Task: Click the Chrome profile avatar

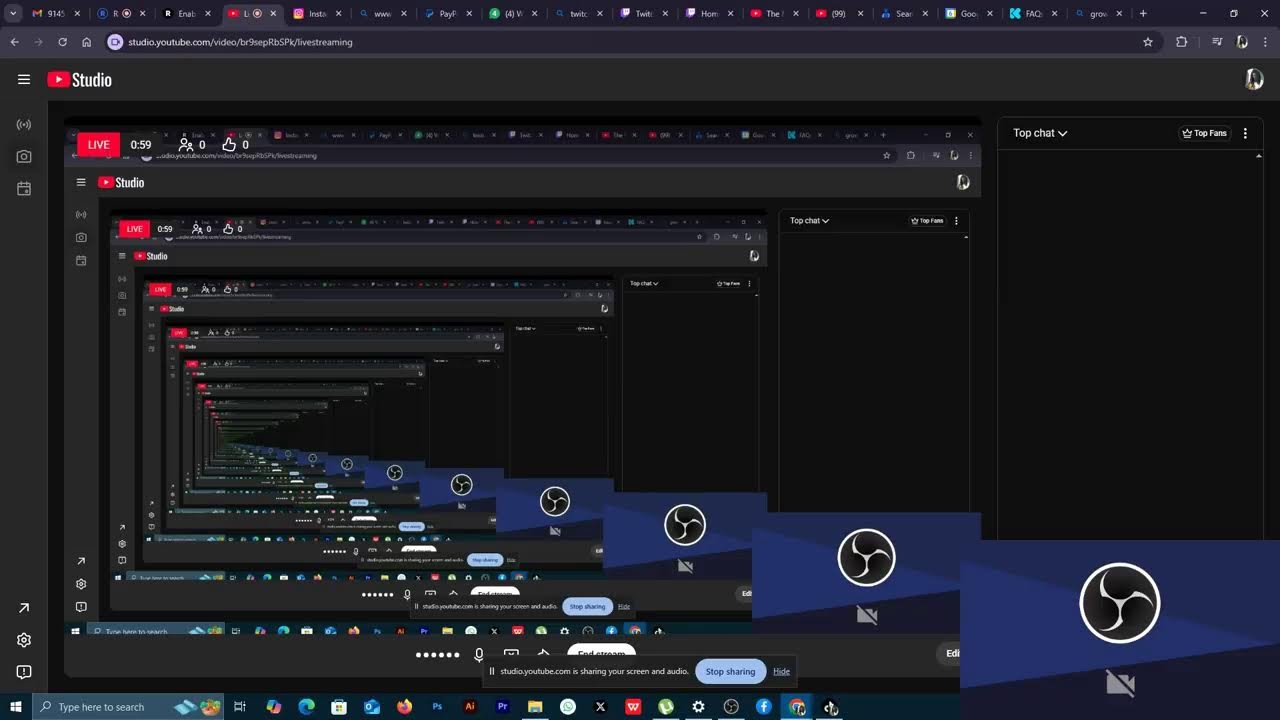Action: 1242,42
